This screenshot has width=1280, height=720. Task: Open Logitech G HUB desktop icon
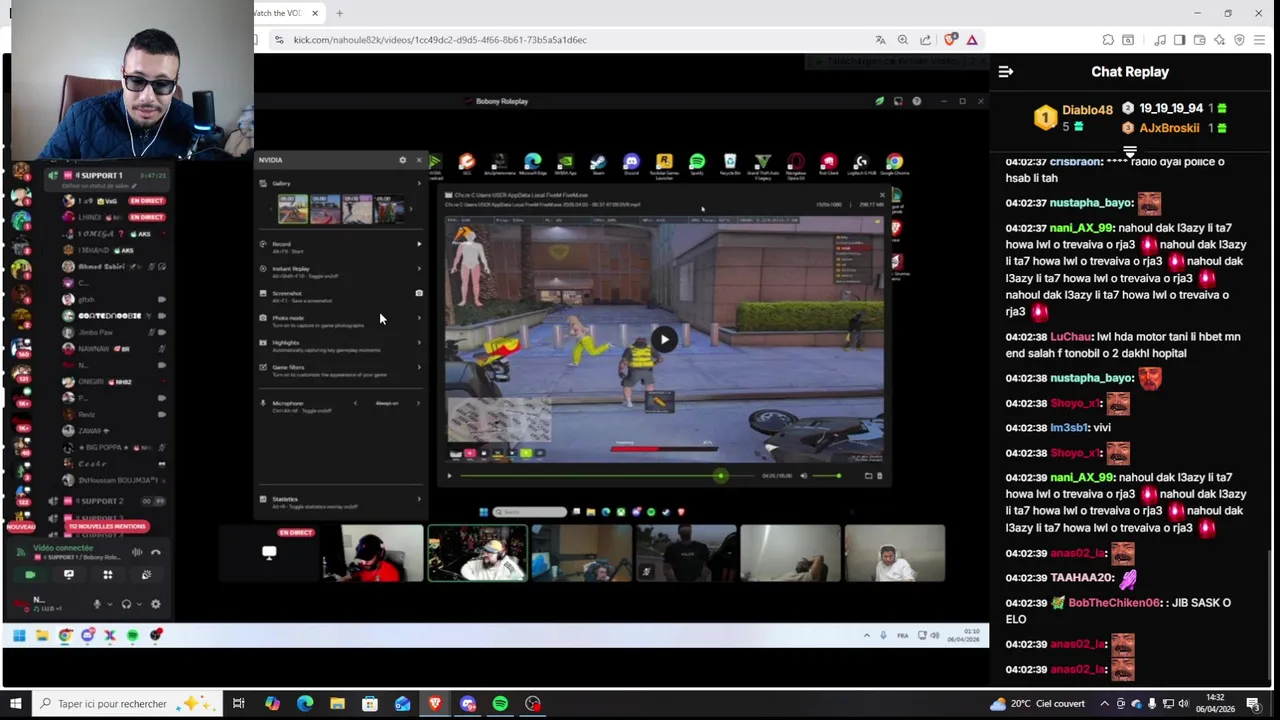point(861,163)
